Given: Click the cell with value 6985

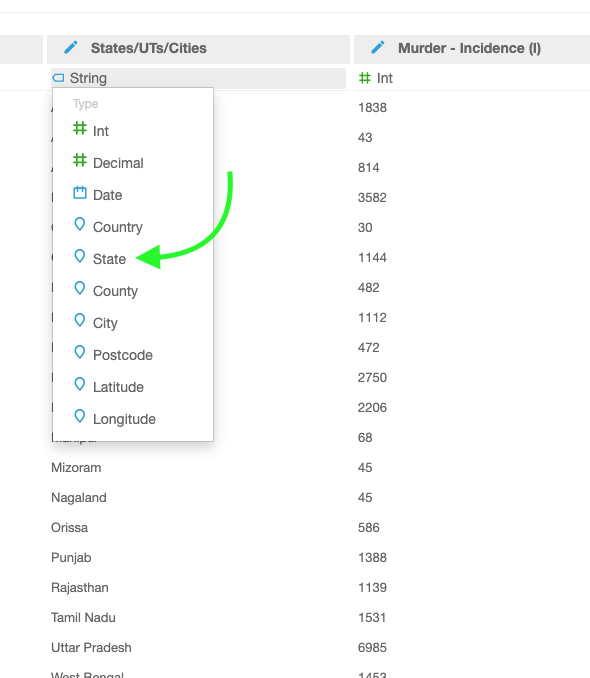Looking at the screenshot, I should [372, 647].
